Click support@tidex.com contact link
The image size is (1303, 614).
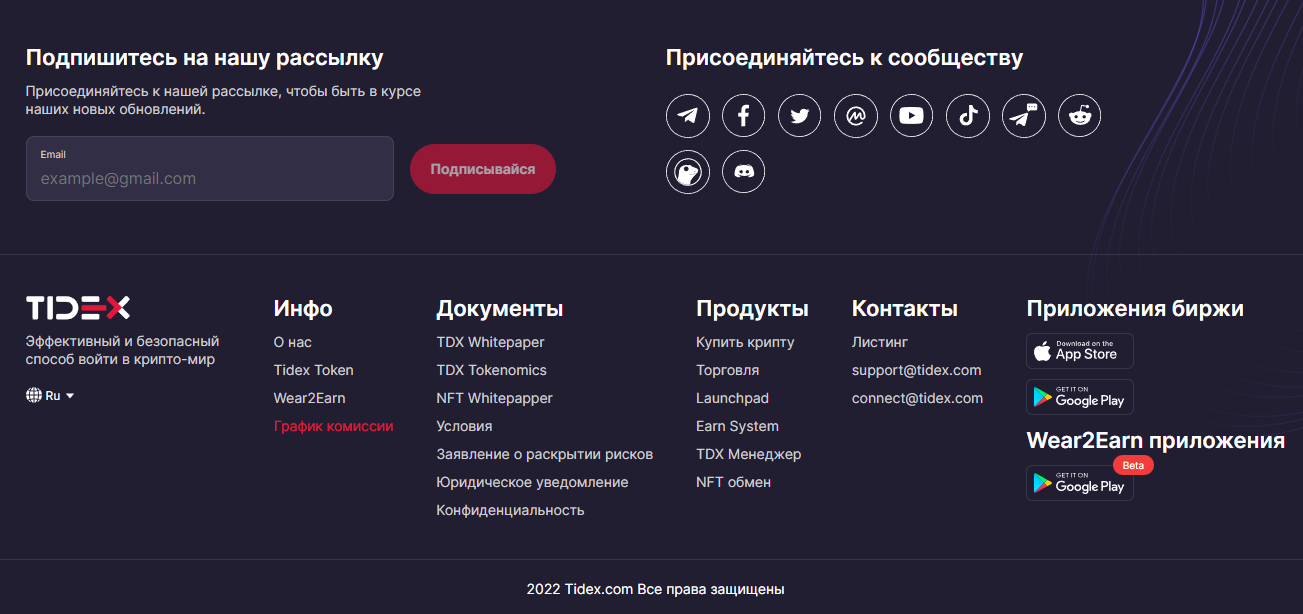(916, 369)
